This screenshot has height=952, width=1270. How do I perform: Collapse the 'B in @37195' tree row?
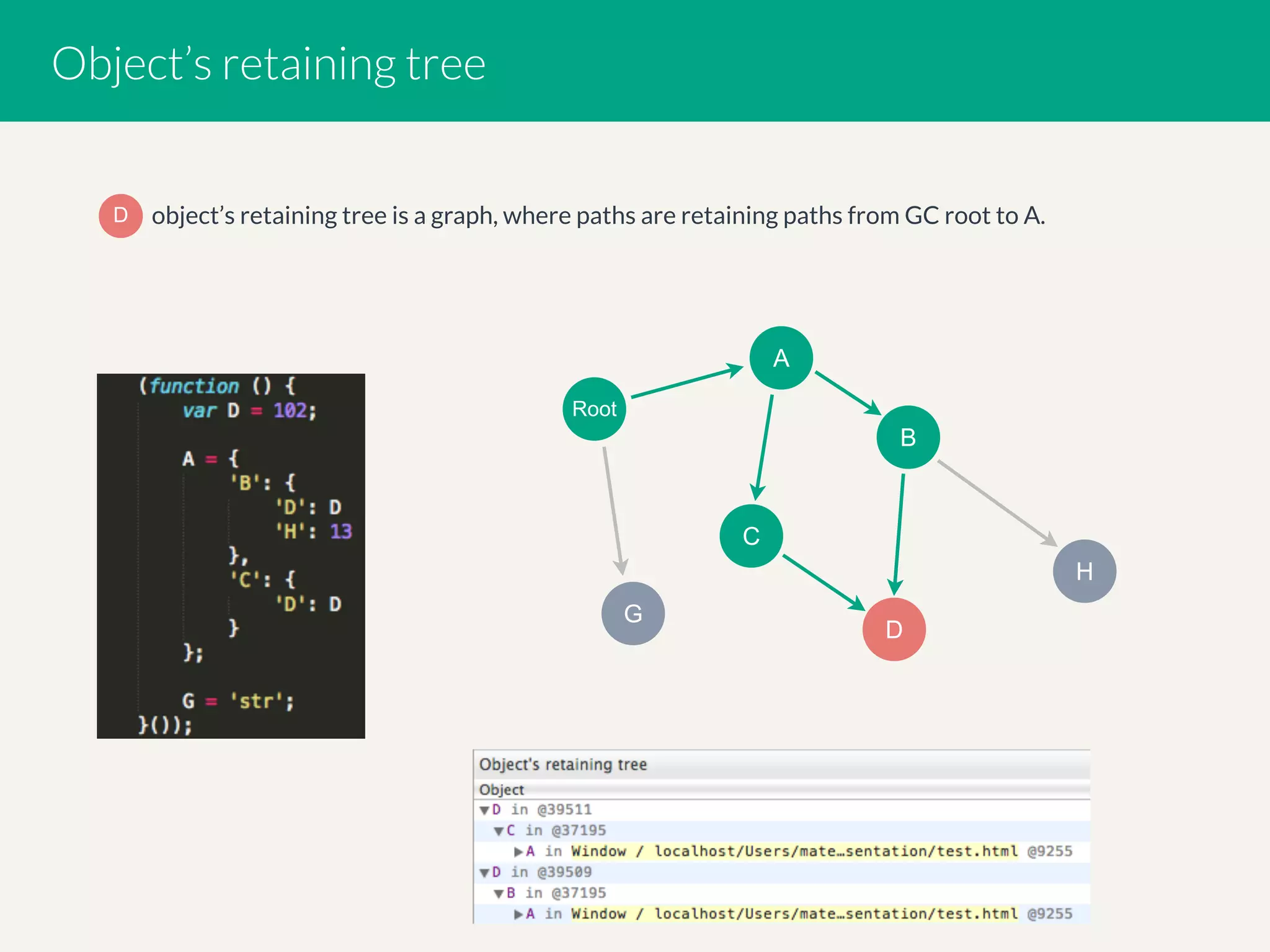[x=499, y=894]
